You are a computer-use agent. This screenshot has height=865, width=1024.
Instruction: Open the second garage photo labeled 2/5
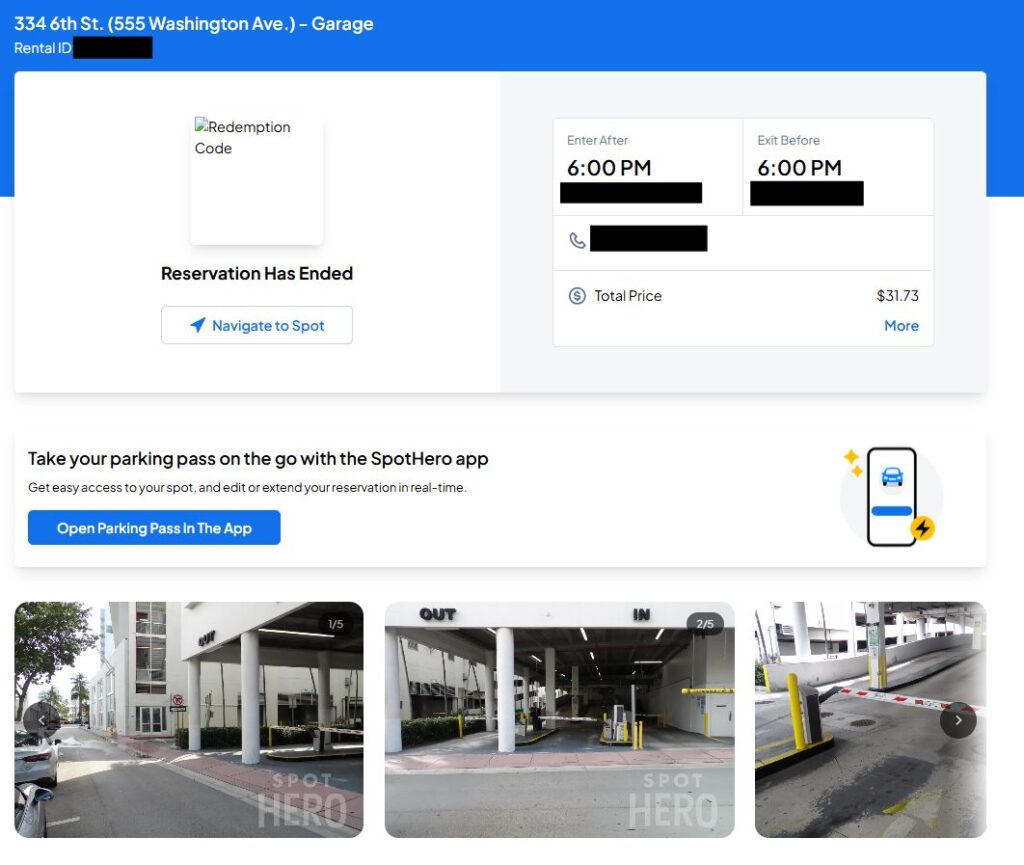pos(559,719)
